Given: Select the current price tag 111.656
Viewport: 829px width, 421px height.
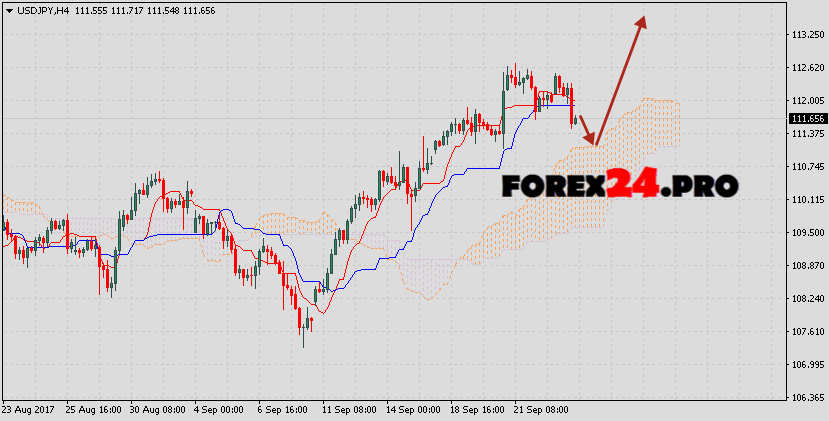Looking at the screenshot, I should click(804, 118).
